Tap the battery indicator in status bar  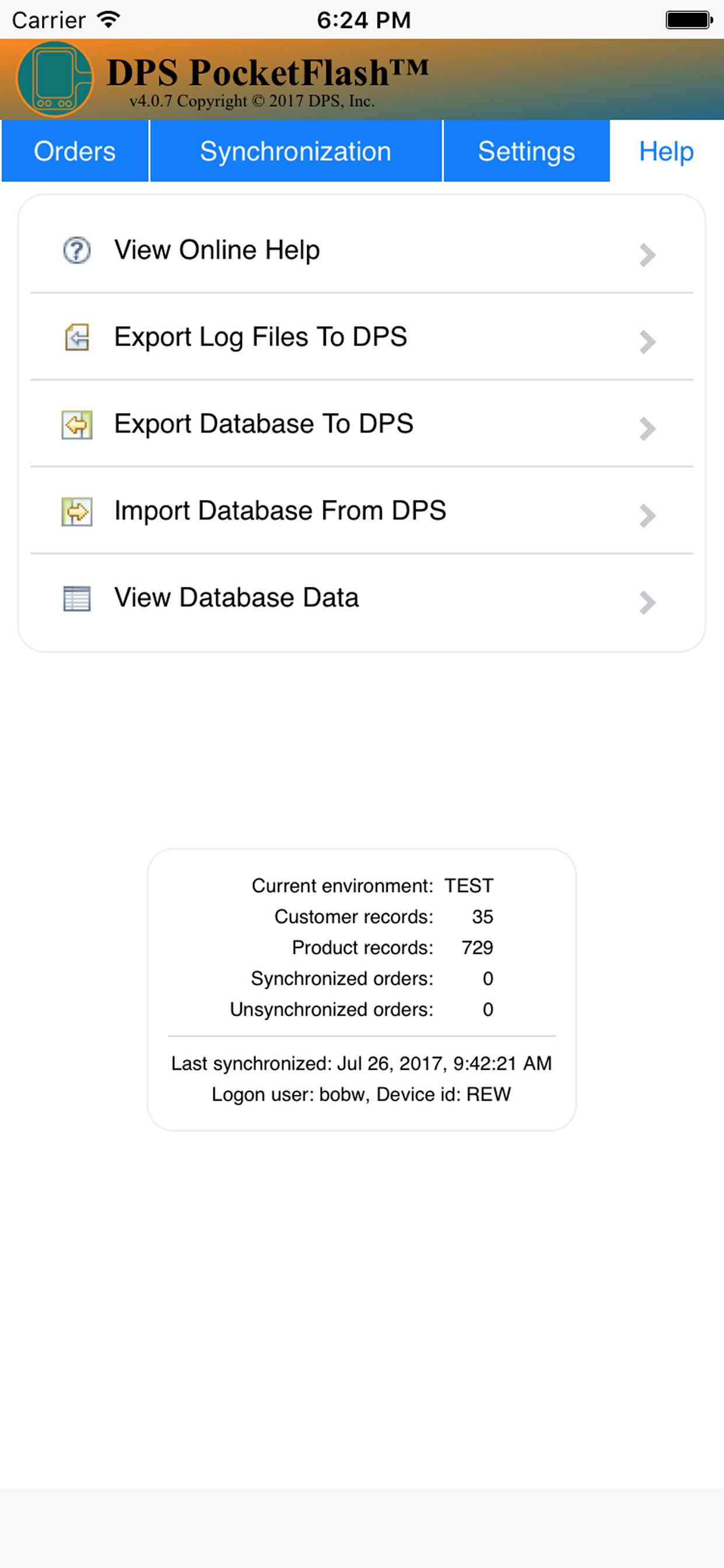point(688,20)
